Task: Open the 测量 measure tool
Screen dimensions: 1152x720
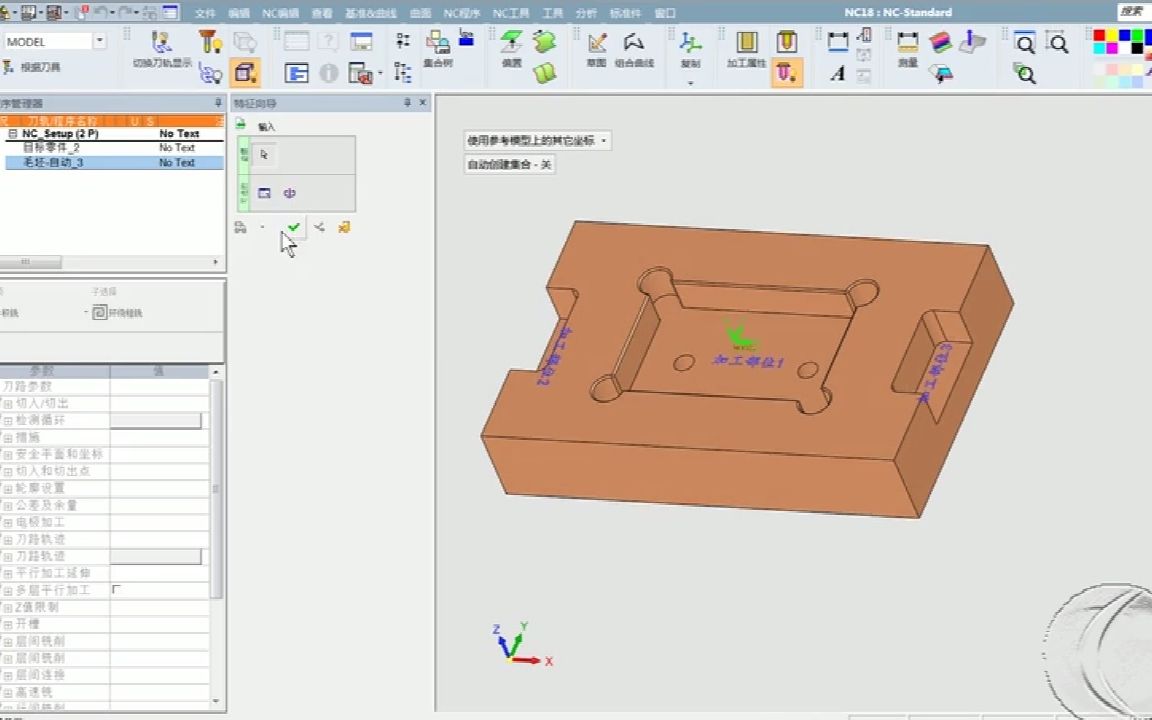Action: tap(907, 43)
